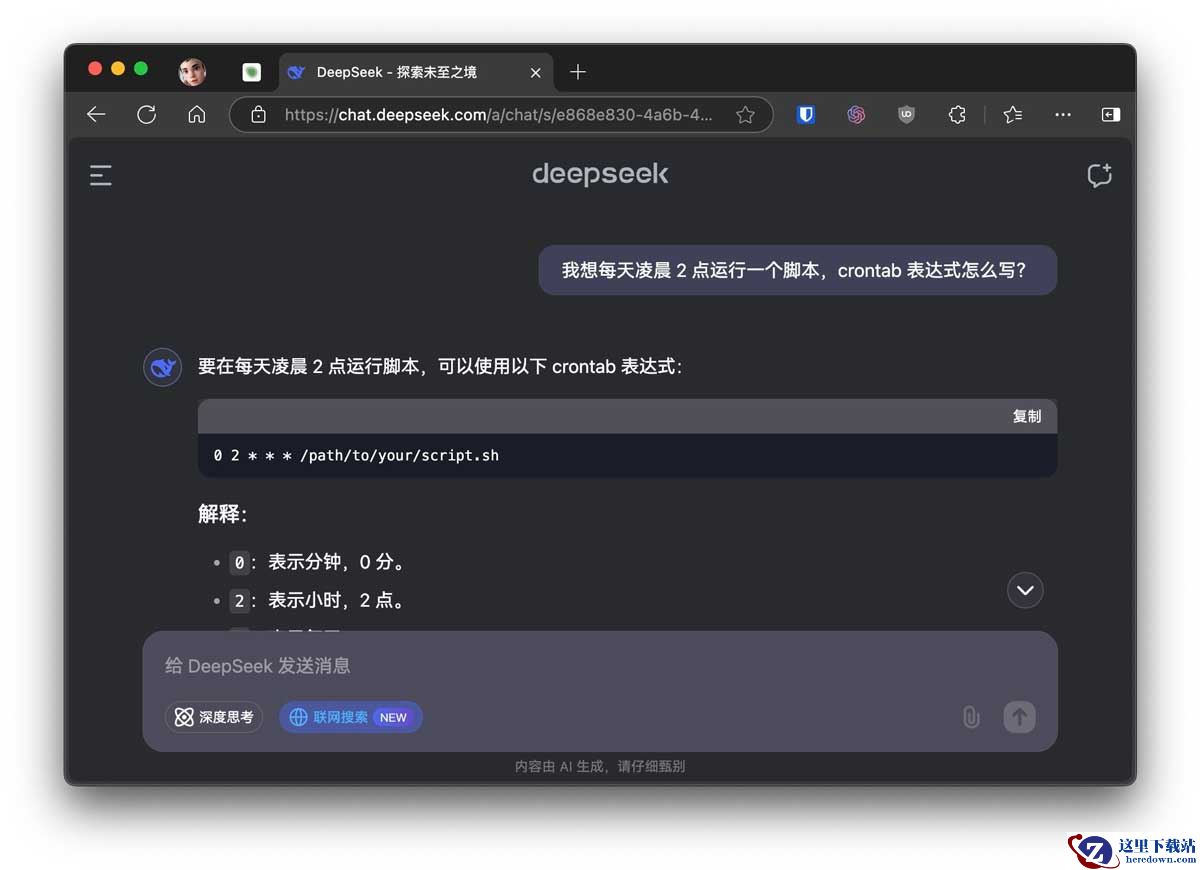Send the message with the up-arrow button
The height and width of the screenshot is (870, 1200).
click(1019, 717)
